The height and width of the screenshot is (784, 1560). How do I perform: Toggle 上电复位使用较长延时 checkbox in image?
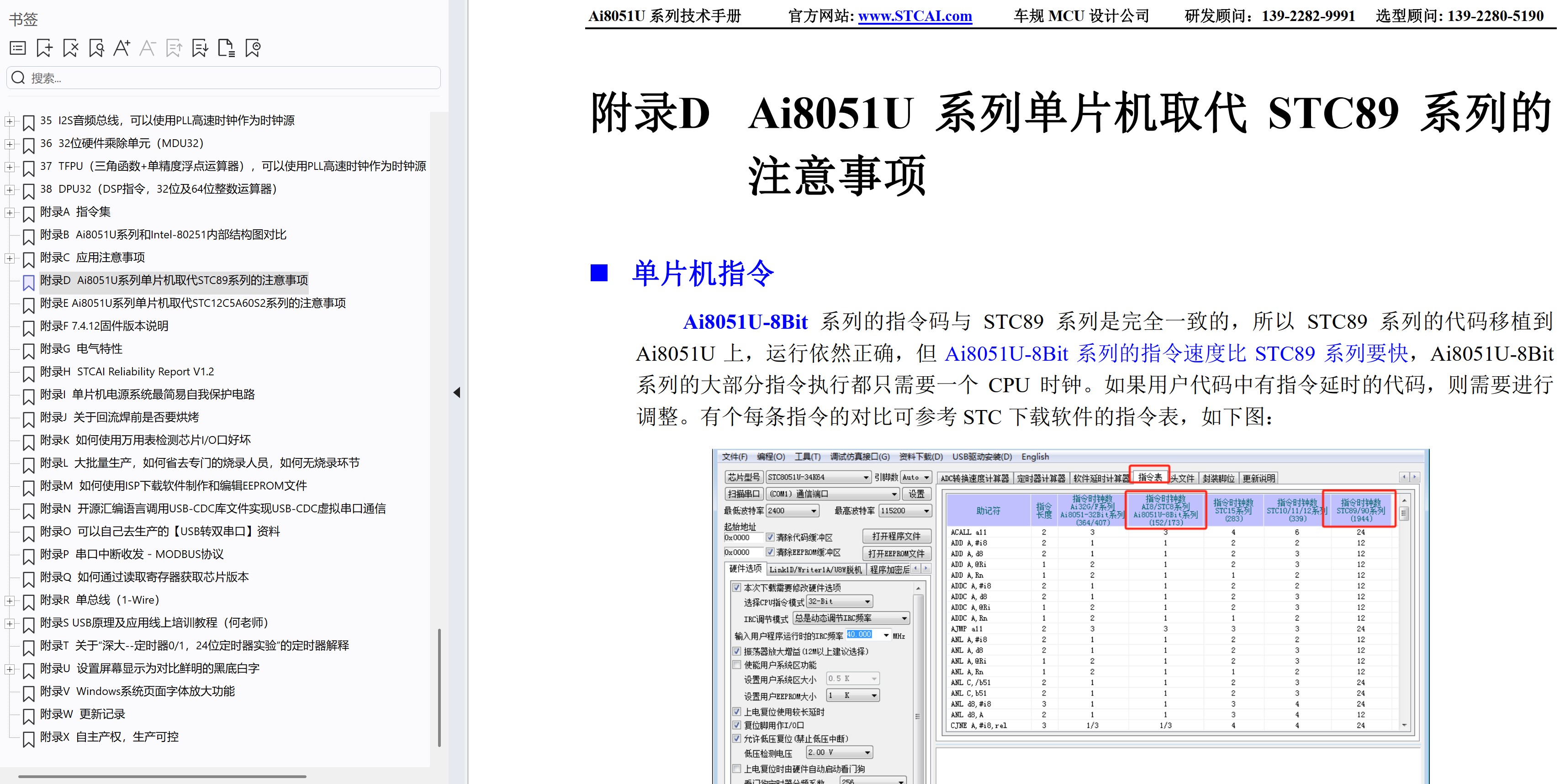coord(736,711)
